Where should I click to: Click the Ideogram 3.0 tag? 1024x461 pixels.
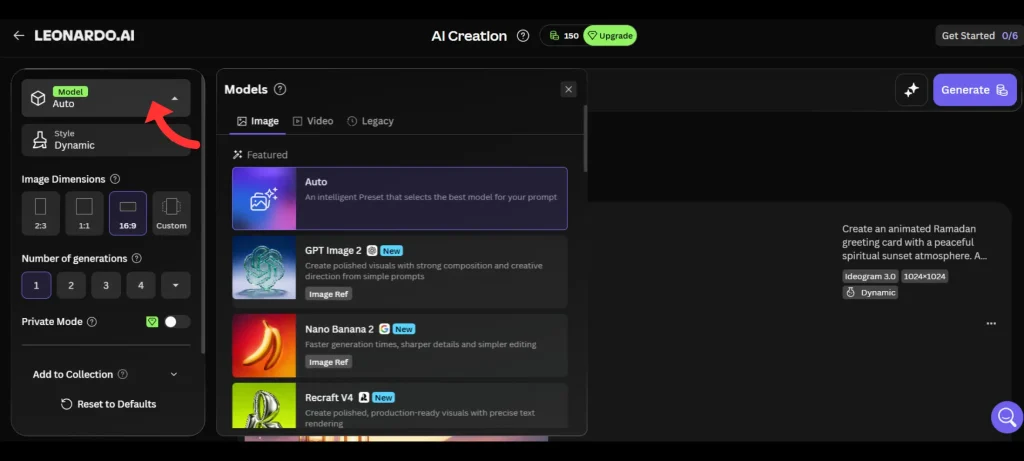coord(871,276)
